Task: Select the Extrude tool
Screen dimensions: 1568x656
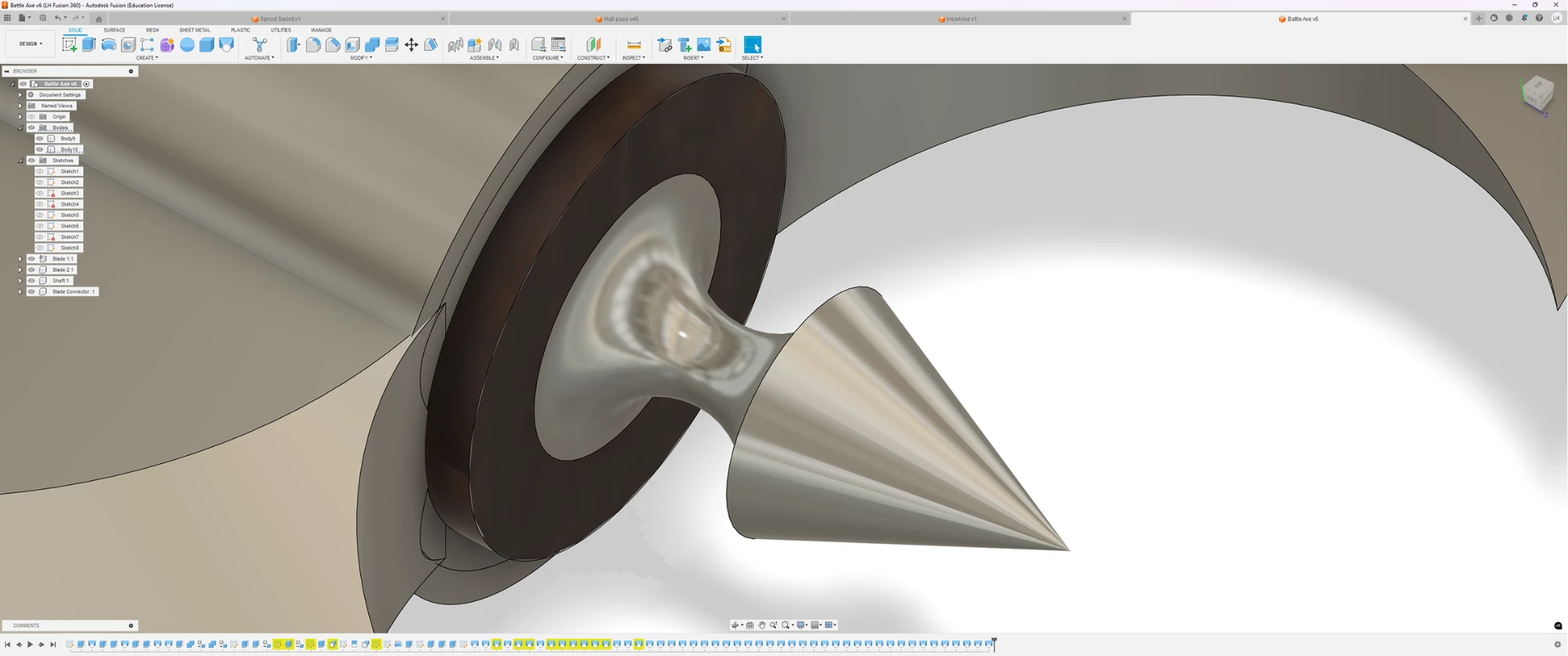Action: click(89, 45)
